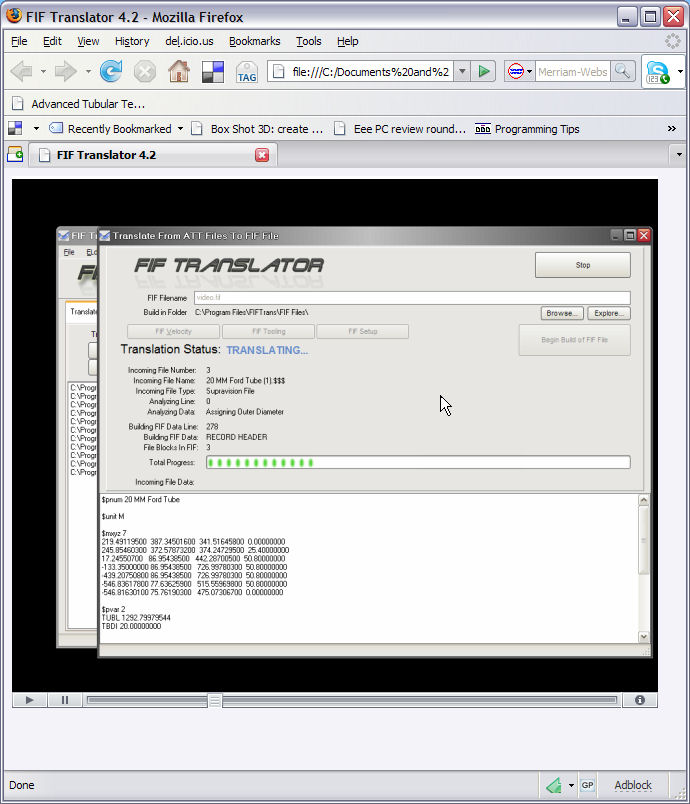Image resolution: width=690 pixels, height=804 pixels.
Task: Click the Skype toolbar icon
Action: 657,72
